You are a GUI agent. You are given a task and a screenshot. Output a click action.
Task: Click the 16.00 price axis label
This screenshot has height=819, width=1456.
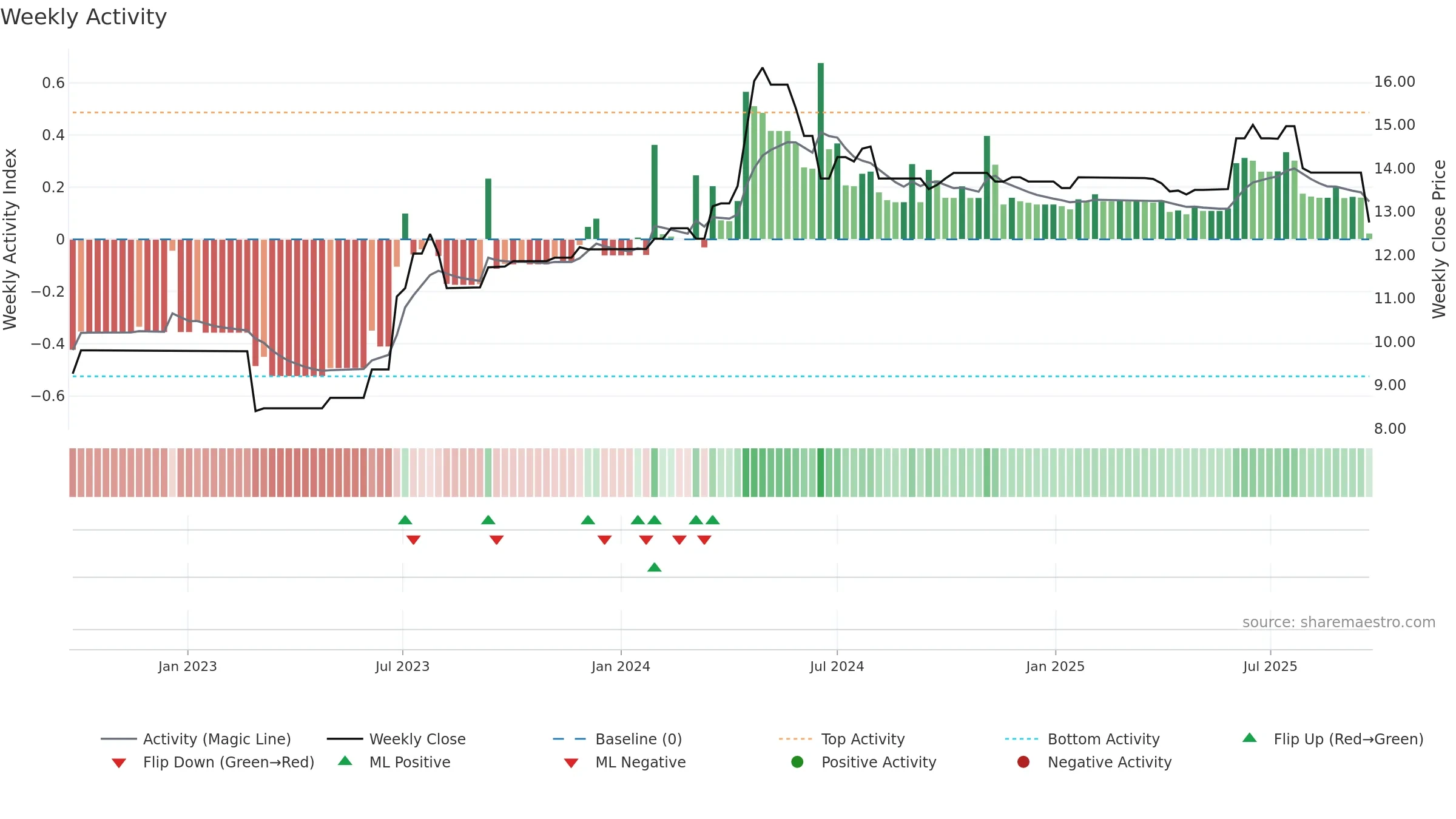tap(1394, 82)
